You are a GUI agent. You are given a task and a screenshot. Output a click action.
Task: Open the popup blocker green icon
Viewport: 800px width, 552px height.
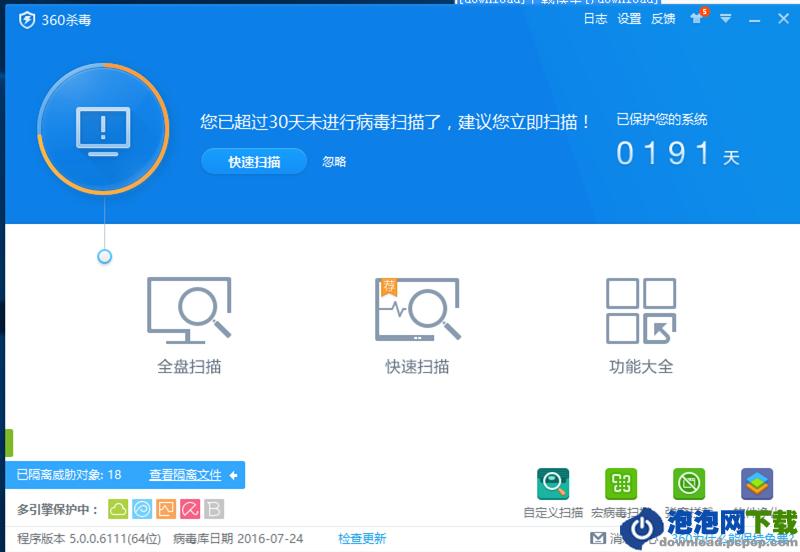(x=689, y=484)
